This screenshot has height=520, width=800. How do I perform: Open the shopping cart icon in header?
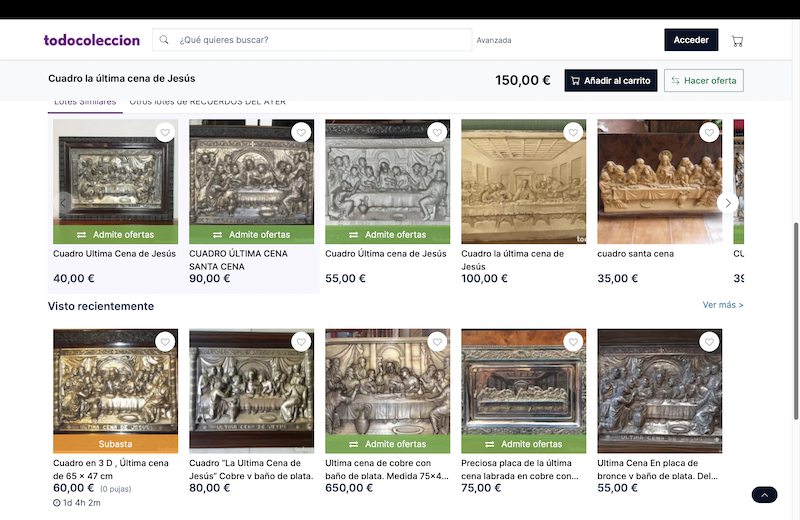pyautogui.click(x=737, y=41)
